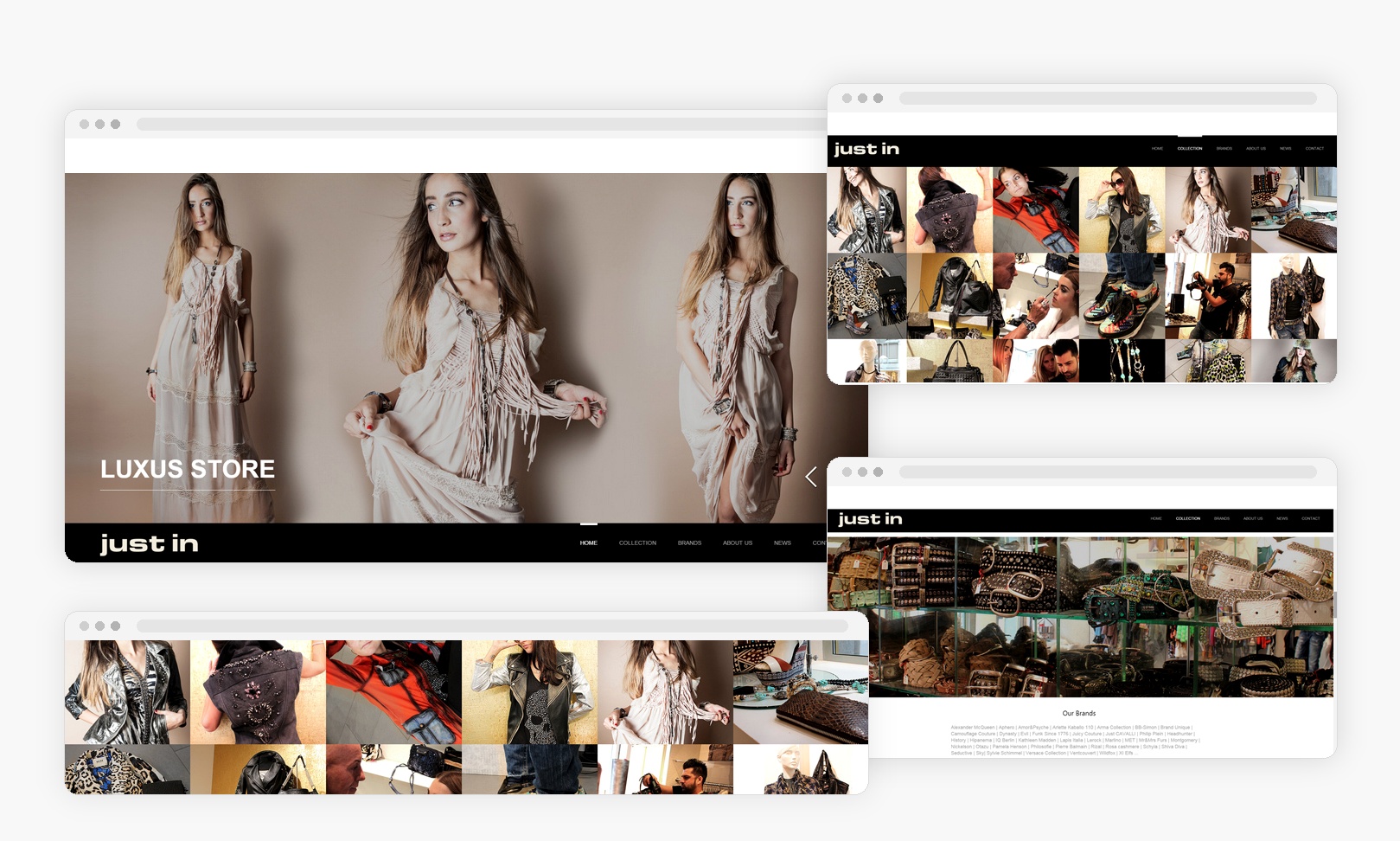Go to HOME in the bottom-right brands window
The width and height of the screenshot is (1400, 841).
pos(1156,518)
